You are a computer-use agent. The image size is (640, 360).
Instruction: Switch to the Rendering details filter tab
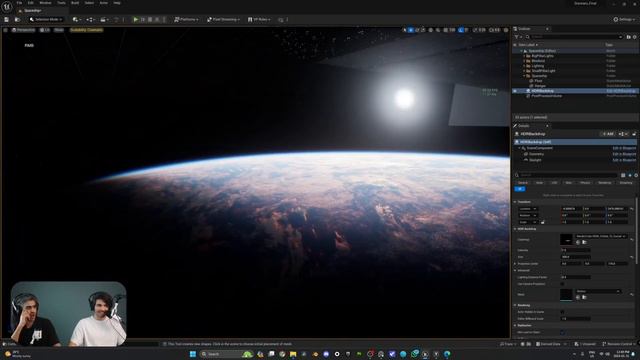point(605,182)
